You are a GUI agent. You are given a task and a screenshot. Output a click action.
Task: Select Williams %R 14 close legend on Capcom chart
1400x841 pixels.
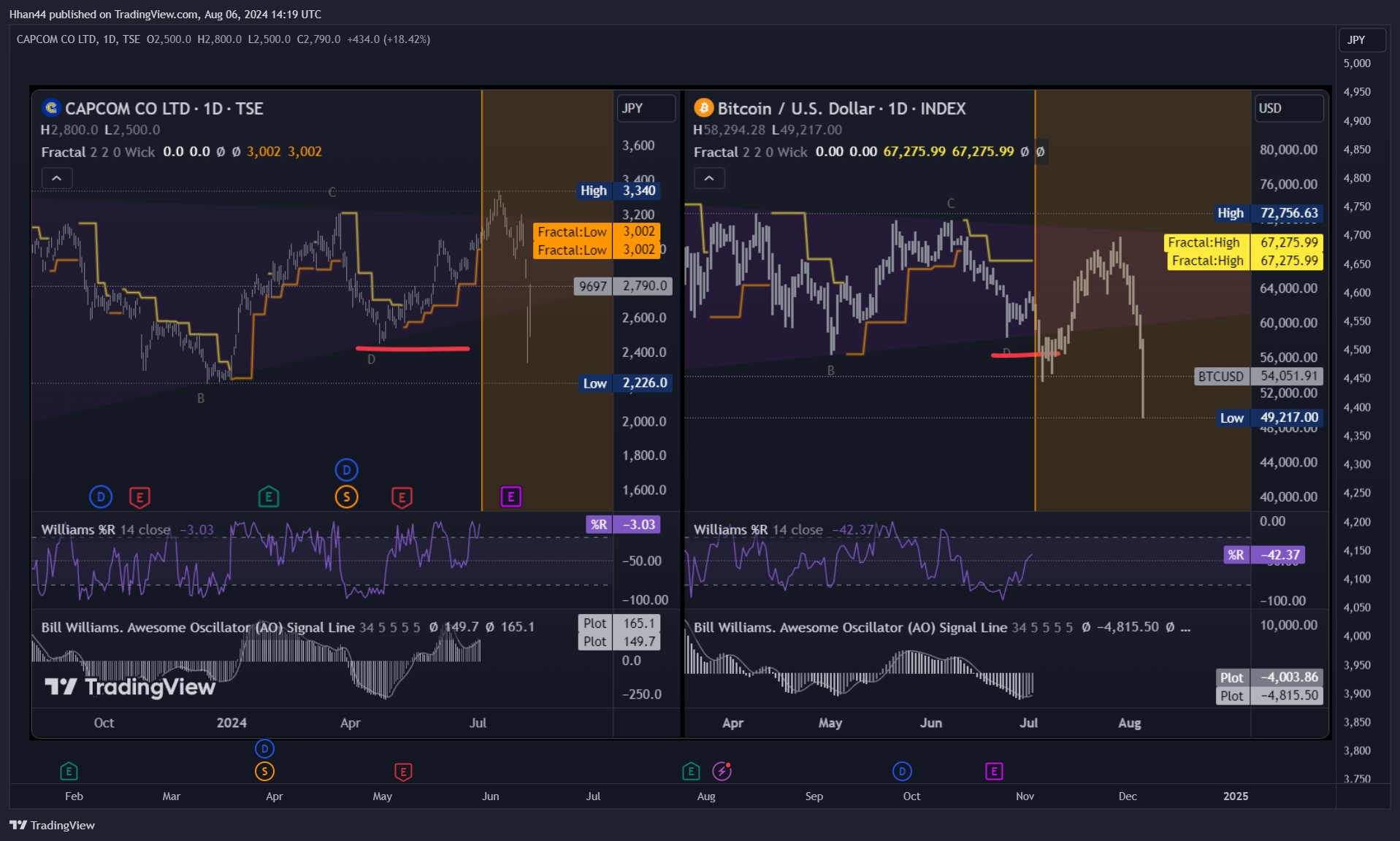click(106, 529)
